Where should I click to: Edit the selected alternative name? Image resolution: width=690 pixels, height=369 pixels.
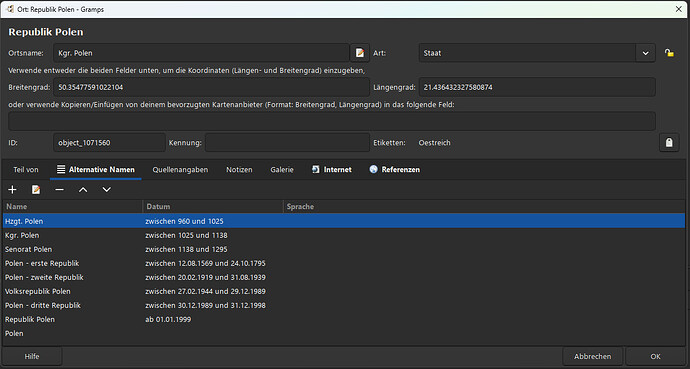point(36,190)
